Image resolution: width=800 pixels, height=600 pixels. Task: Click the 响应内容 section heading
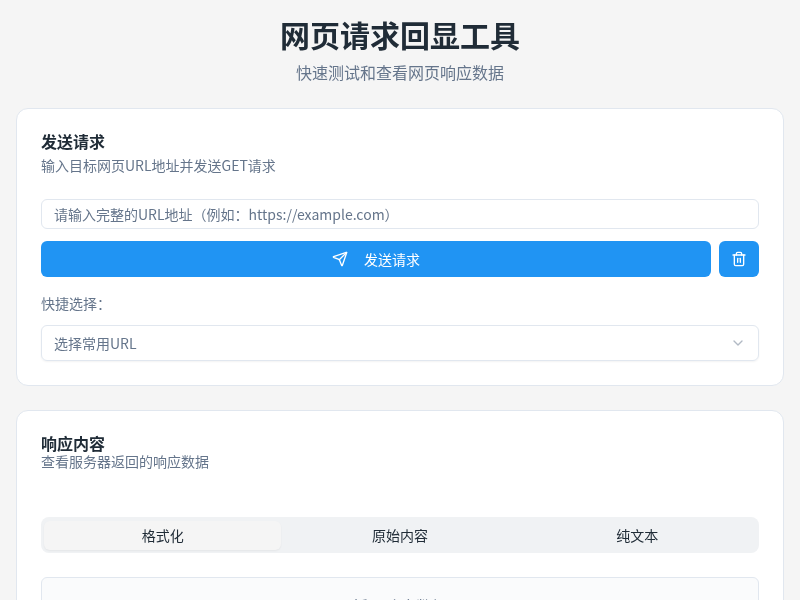click(71, 443)
